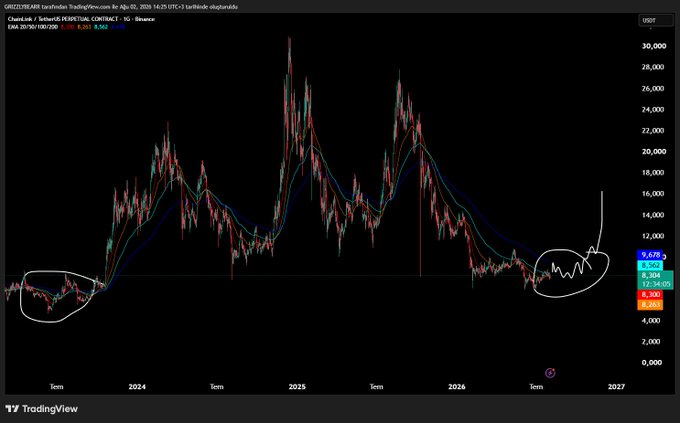The height and width of the screenshot is (423, 680).
Task: Click the orange EMA legend value 8,263
Action: tap(84, 27)
